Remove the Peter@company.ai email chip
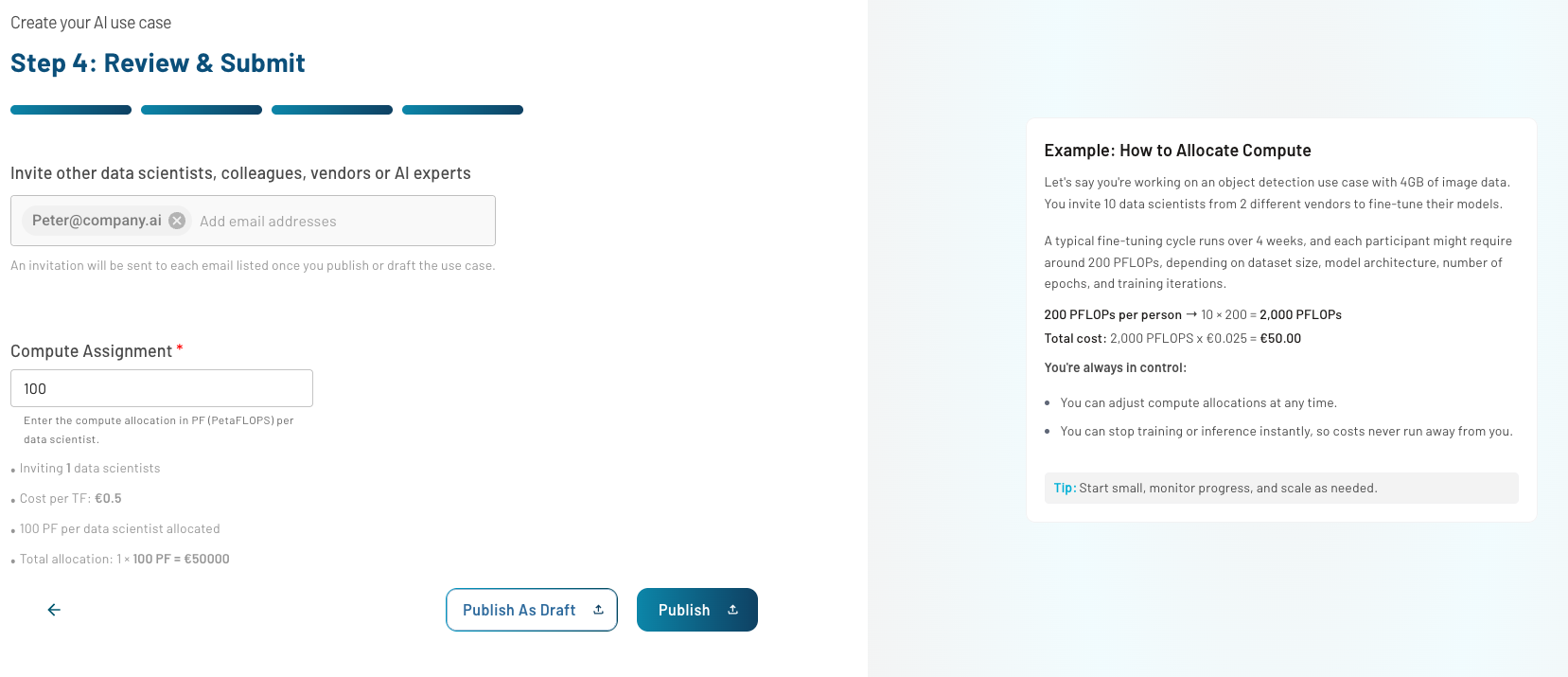The image size is (1568, 677). point(177,221)
